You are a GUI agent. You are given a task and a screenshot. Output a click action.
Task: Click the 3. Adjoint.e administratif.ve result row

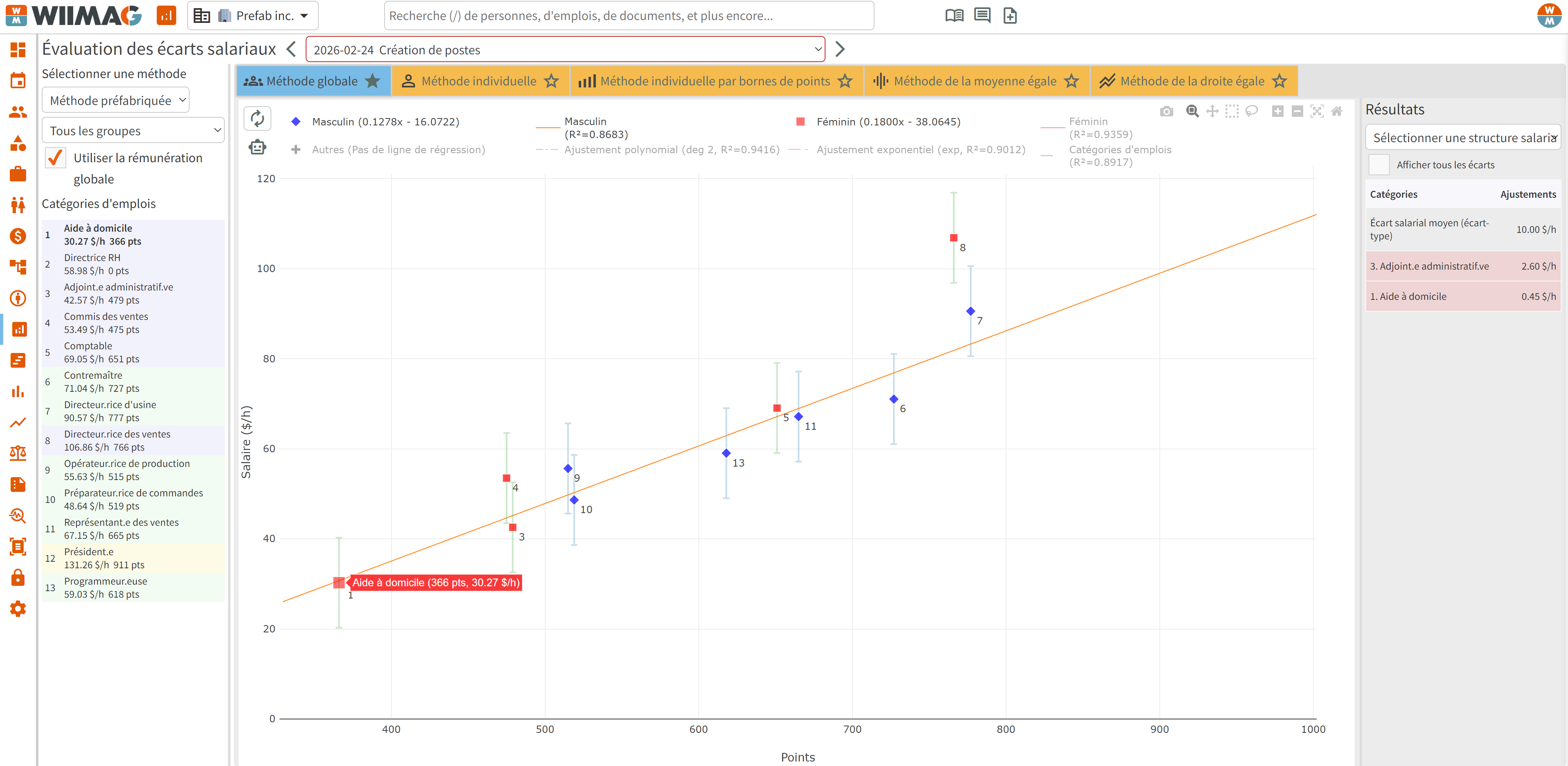(1463, 266)
